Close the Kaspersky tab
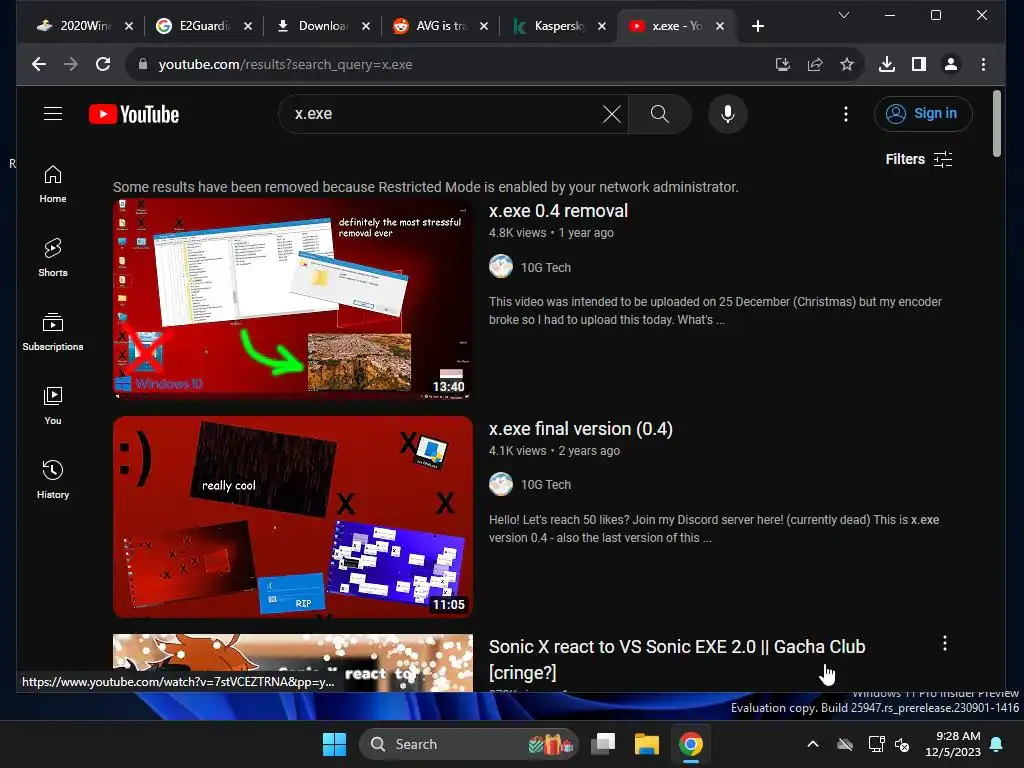 (601, 26)
